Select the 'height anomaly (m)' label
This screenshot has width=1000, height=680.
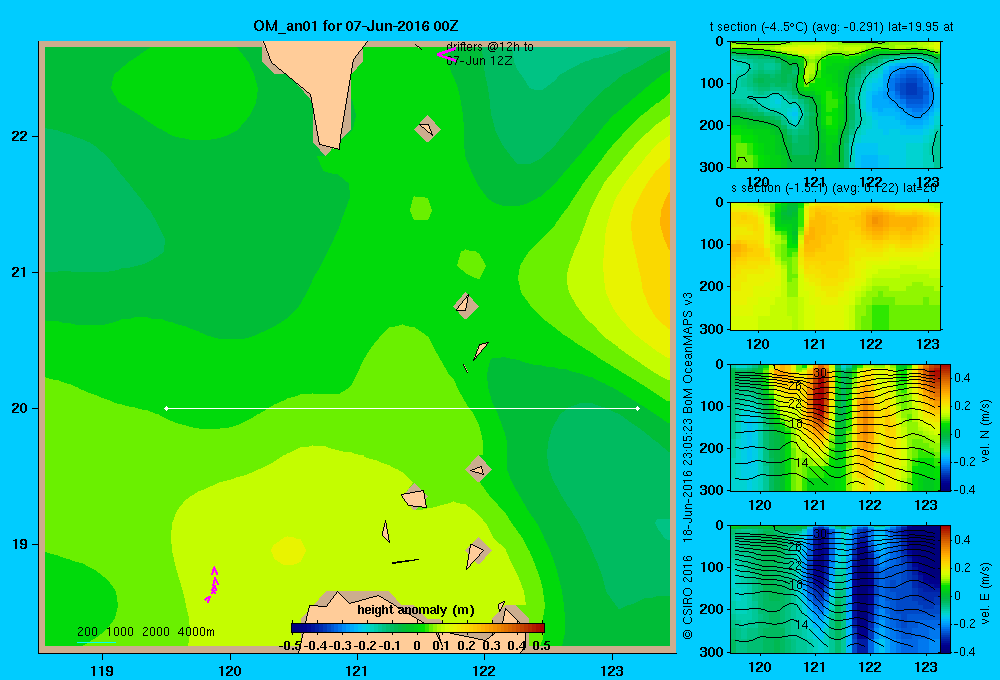click(x=416, y=610)
